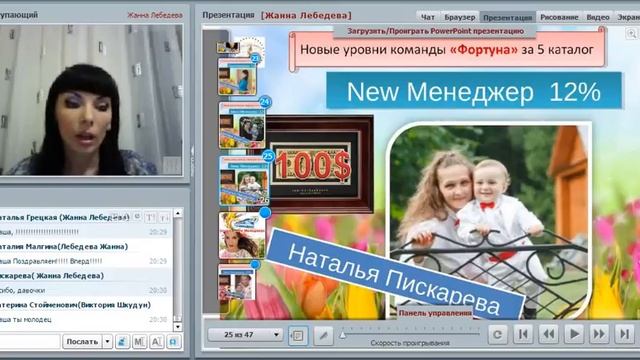Jump to the first slide
This screenshot has height=360, width=640.
coord(523,334)
